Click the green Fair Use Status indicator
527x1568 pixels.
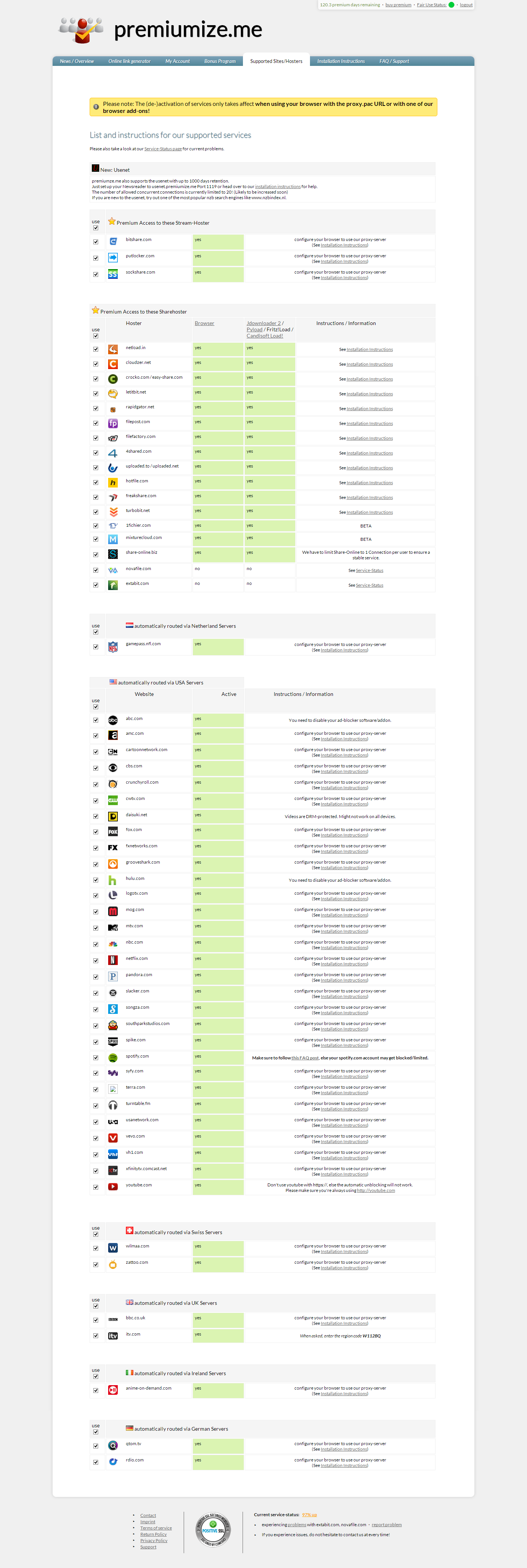pos(451,5)
